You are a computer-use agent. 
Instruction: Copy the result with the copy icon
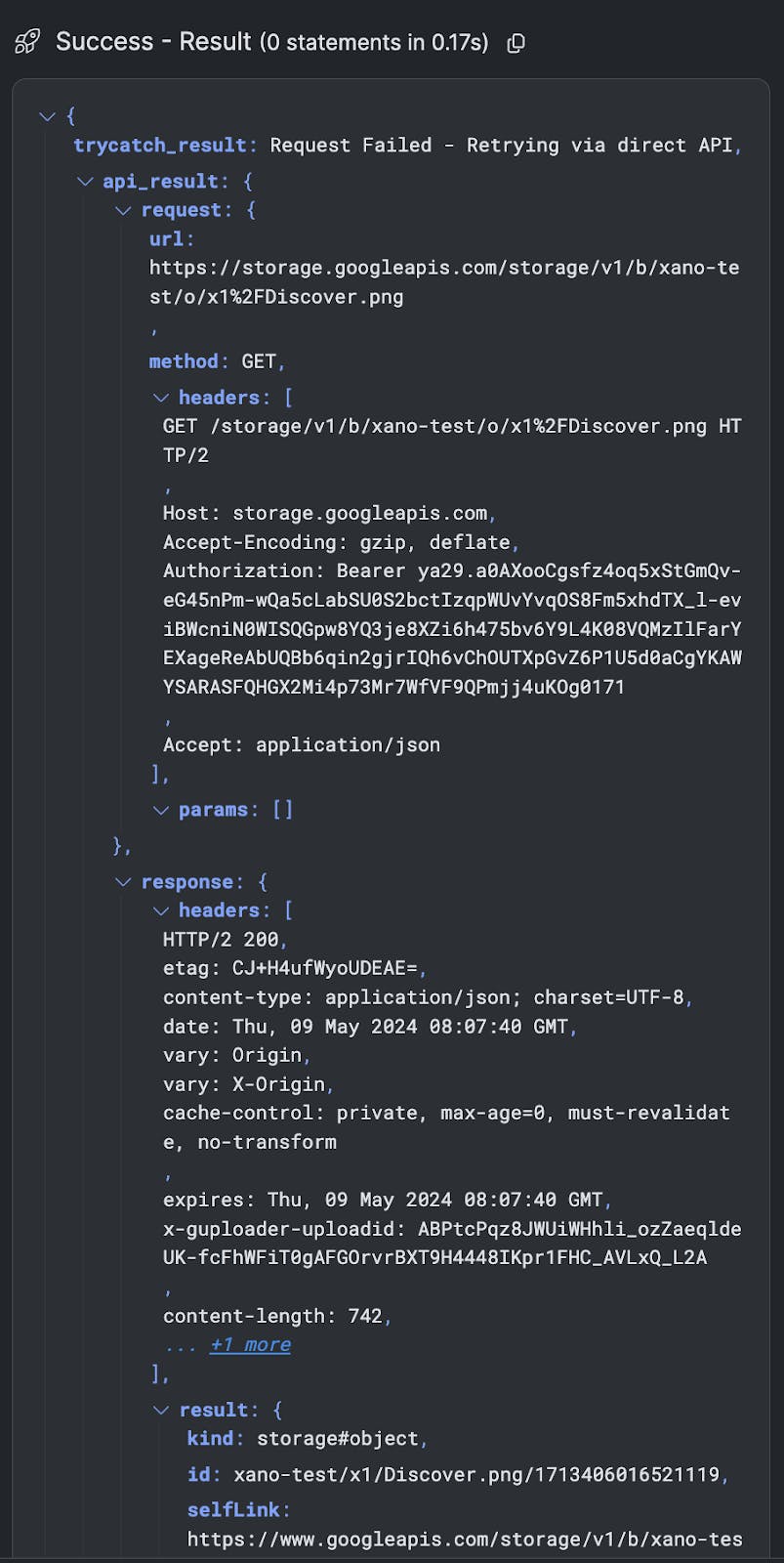[x=516, y=43]
